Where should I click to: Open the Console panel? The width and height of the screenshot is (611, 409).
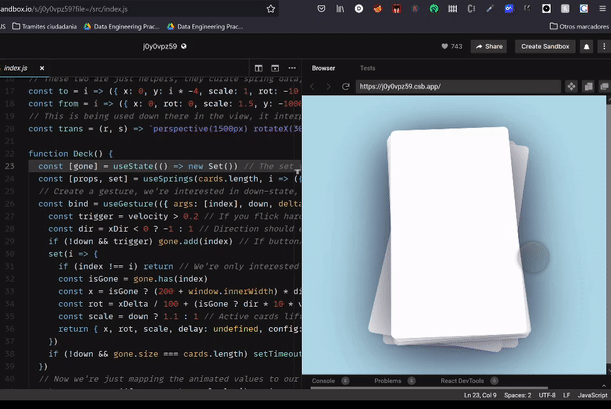click(323, 381)
